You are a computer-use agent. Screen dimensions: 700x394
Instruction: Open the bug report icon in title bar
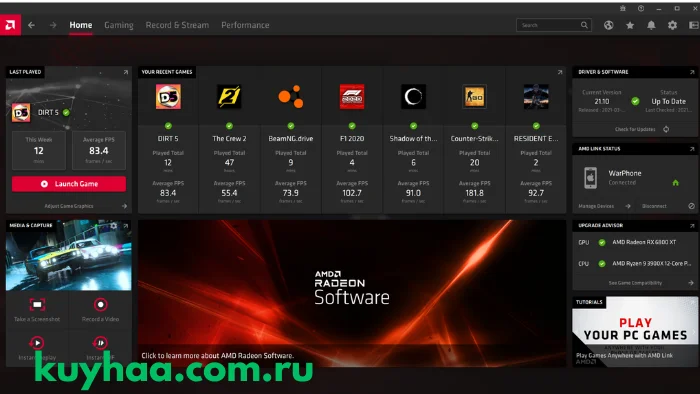[x=623, y=8]
